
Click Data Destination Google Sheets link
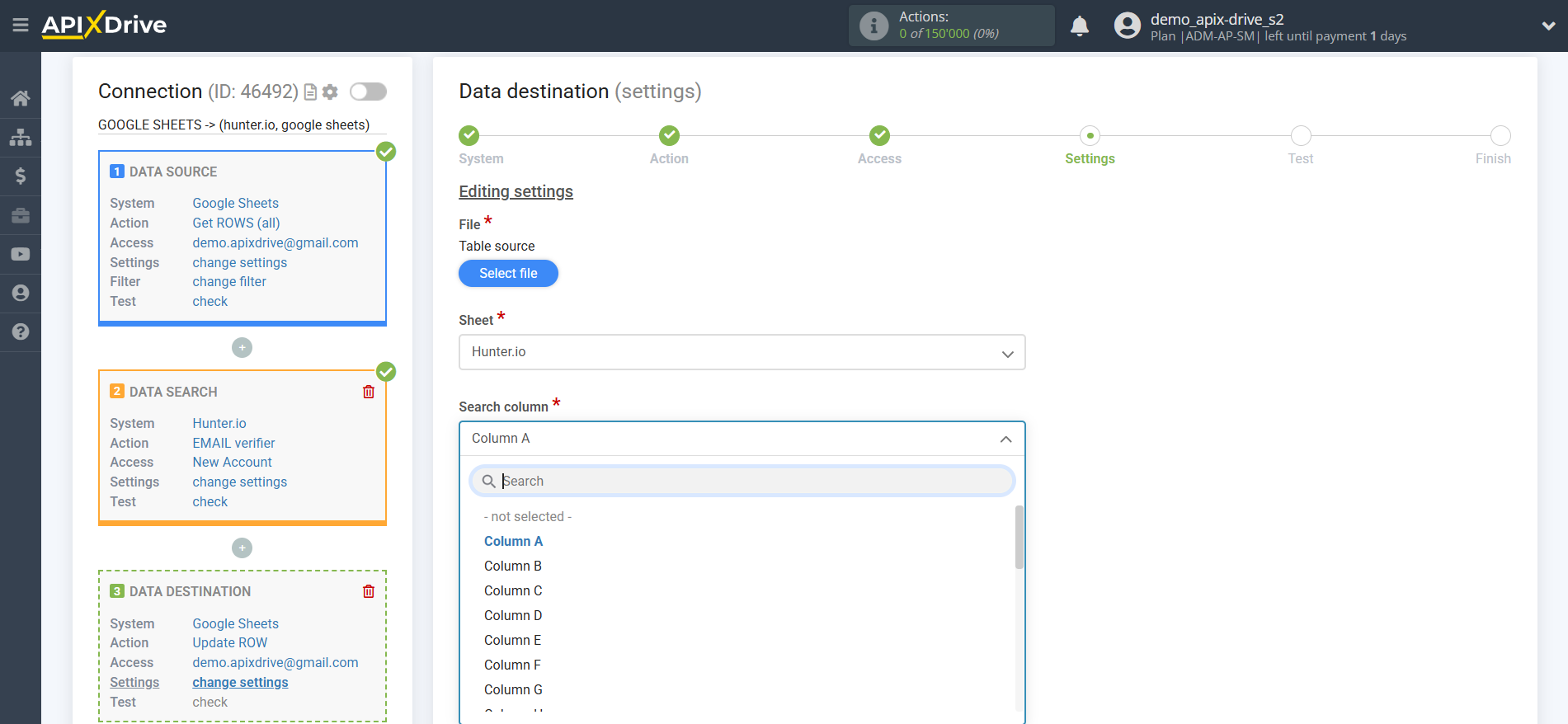(x=235, y=623)
